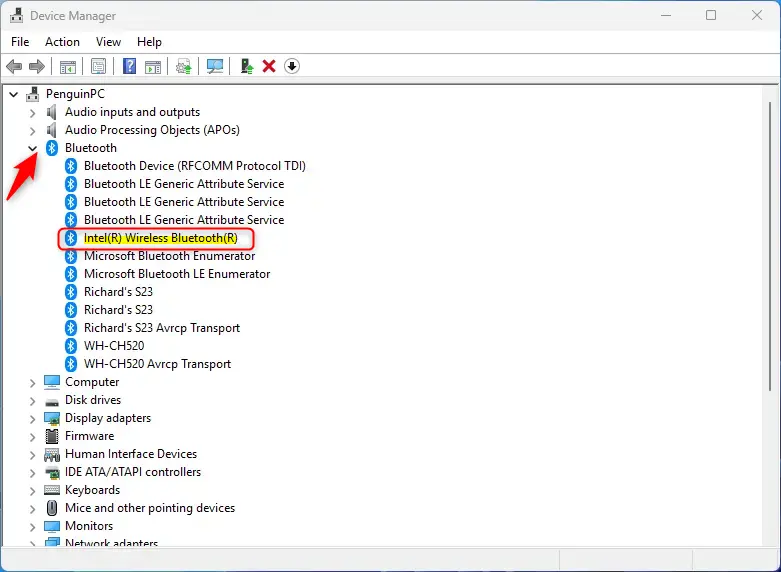Select the PenguinPC label
Image resolution: width=781 pixels, height=572 pixels.
(x=75, y=94)
